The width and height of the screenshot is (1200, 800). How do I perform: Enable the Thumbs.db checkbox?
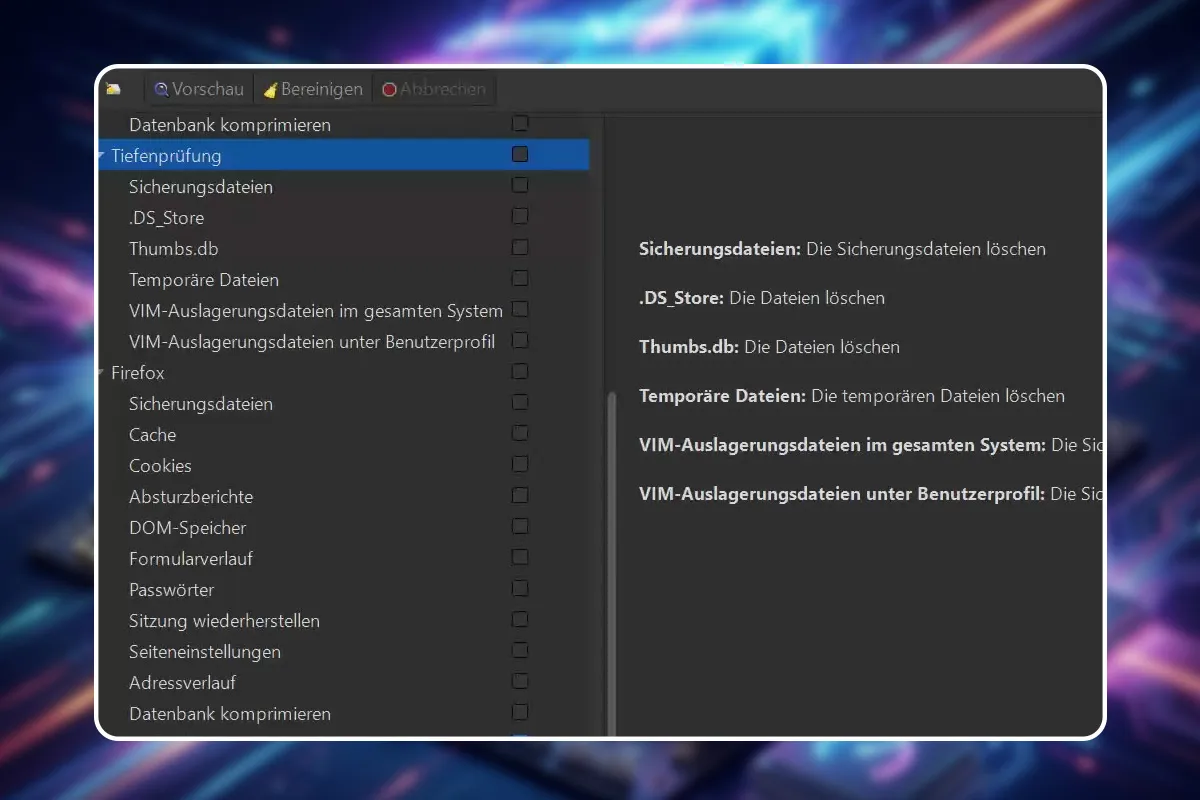pos(519,247)
